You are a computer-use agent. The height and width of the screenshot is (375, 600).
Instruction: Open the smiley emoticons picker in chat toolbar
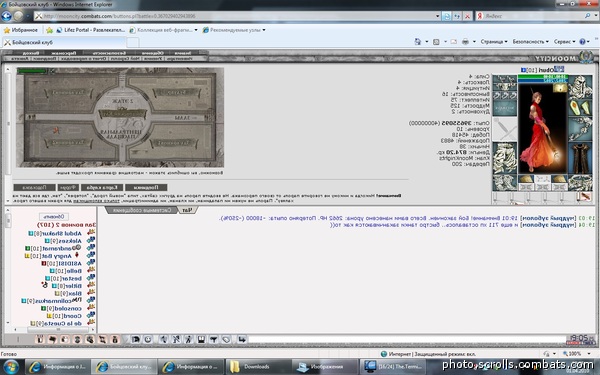coord(148,339)
